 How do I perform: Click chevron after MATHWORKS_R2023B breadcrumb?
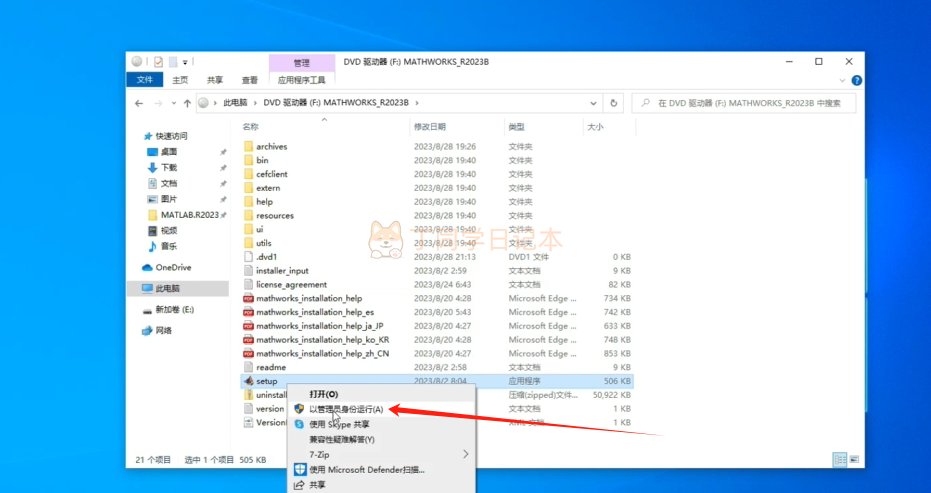(x=417, y=103)
